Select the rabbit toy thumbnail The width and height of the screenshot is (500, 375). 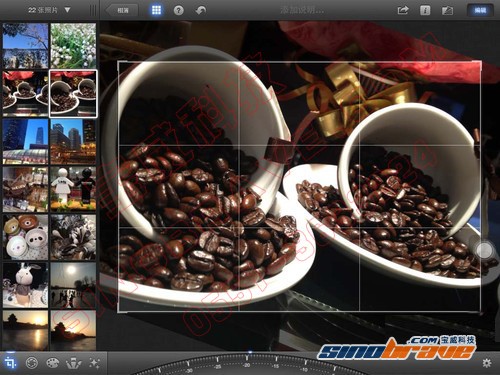click(25, 285)
